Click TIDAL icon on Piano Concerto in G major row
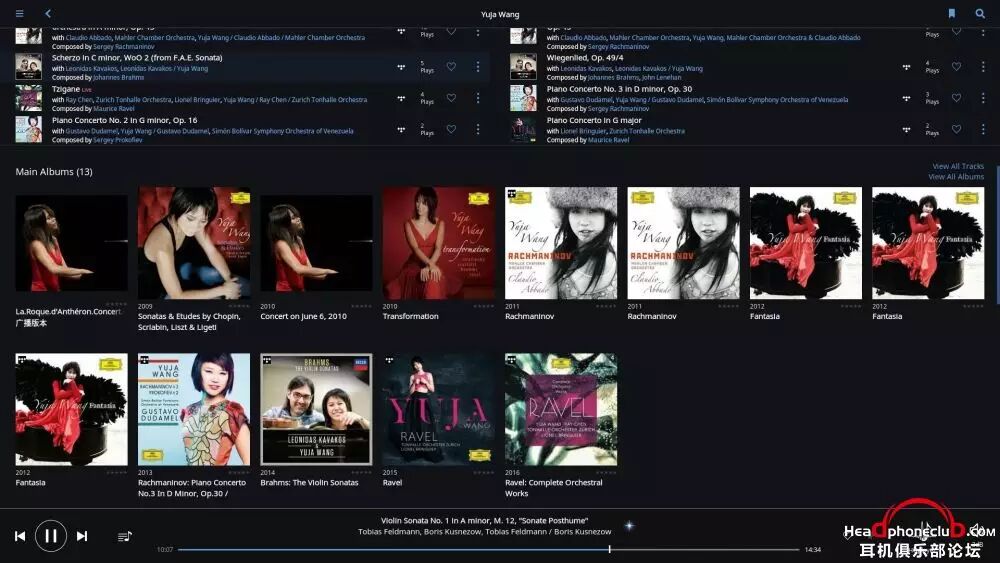The width and height of the screenshot is (1000, 563). (x=906, y=129)
